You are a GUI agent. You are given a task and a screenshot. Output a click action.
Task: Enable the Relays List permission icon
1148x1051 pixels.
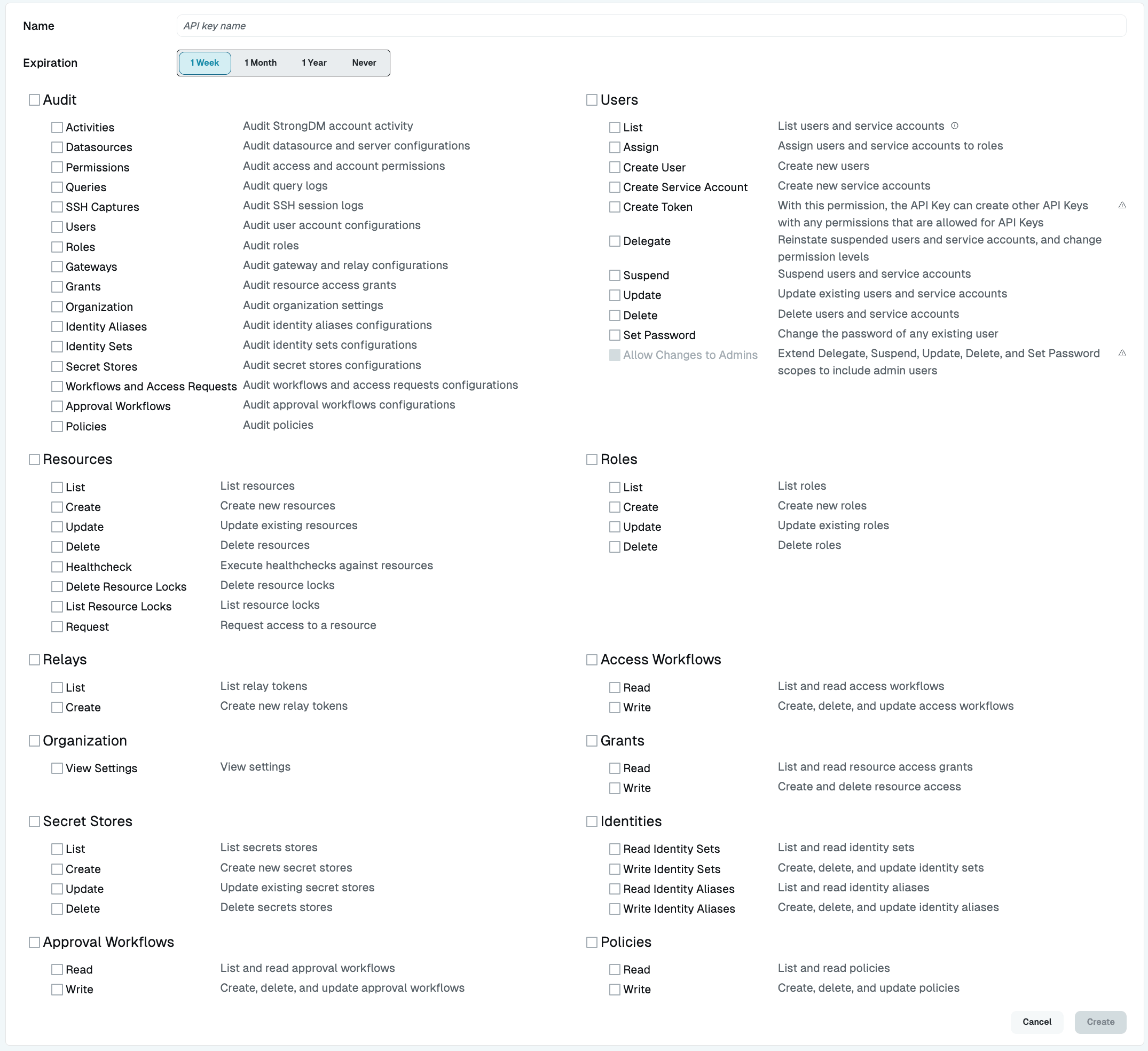[57, 686]
